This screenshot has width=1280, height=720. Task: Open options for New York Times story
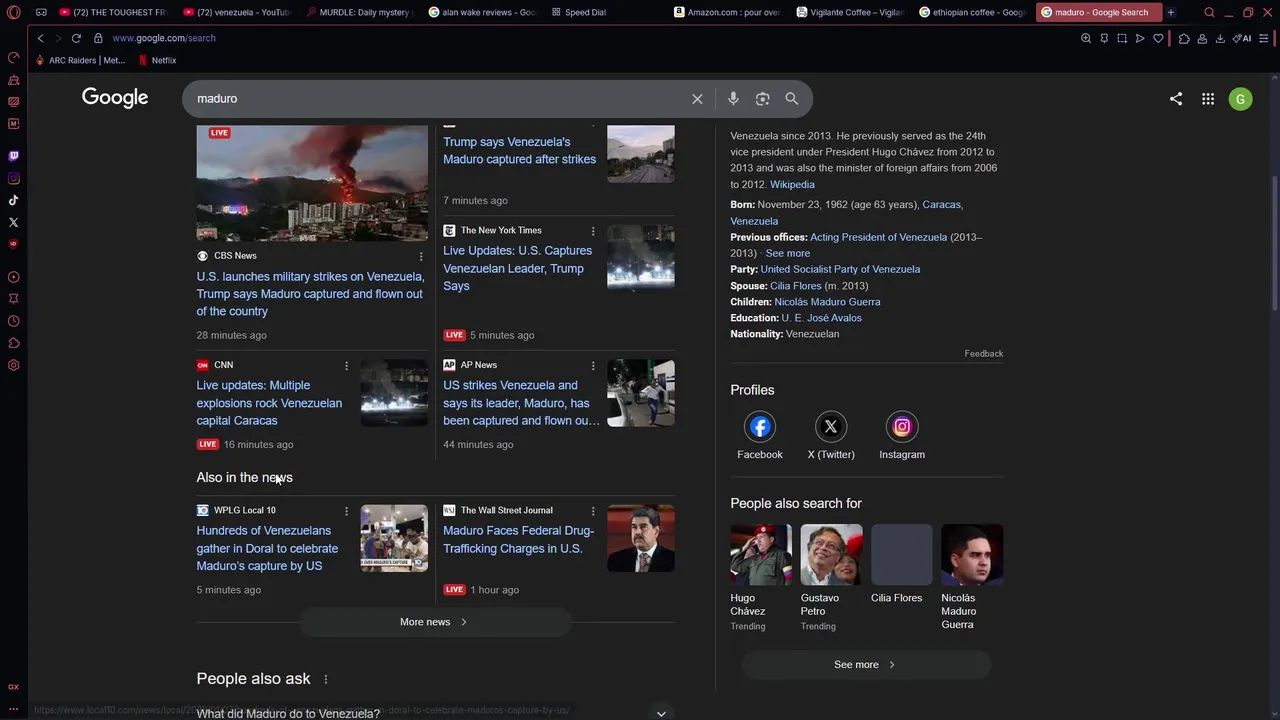pos(593,231)
